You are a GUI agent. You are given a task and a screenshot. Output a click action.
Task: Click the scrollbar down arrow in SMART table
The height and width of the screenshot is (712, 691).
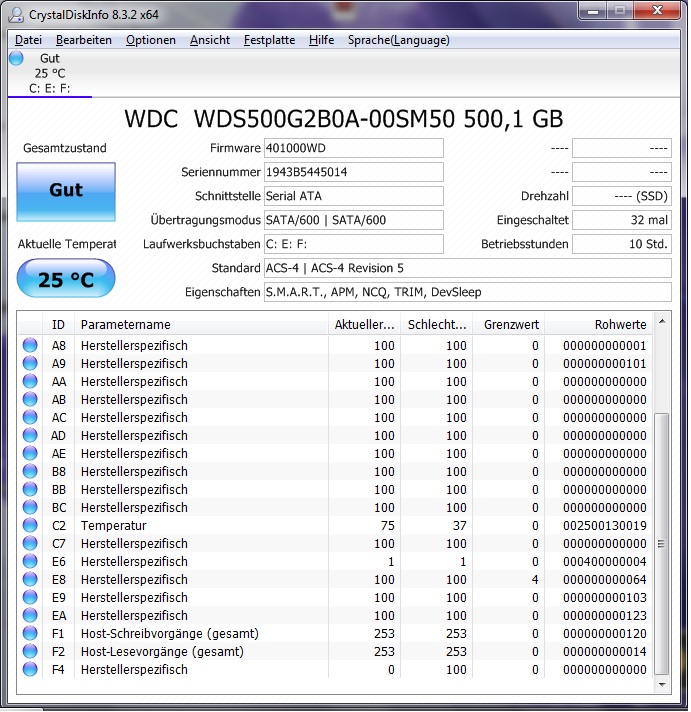click(662, 684)
